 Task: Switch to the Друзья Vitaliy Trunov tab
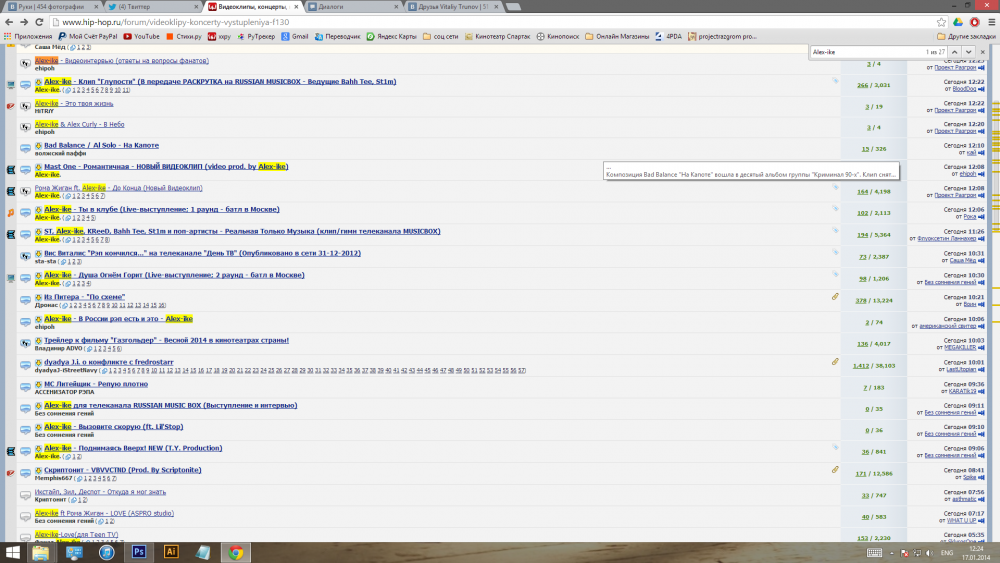pyautogui.click(x=453, y=6)
